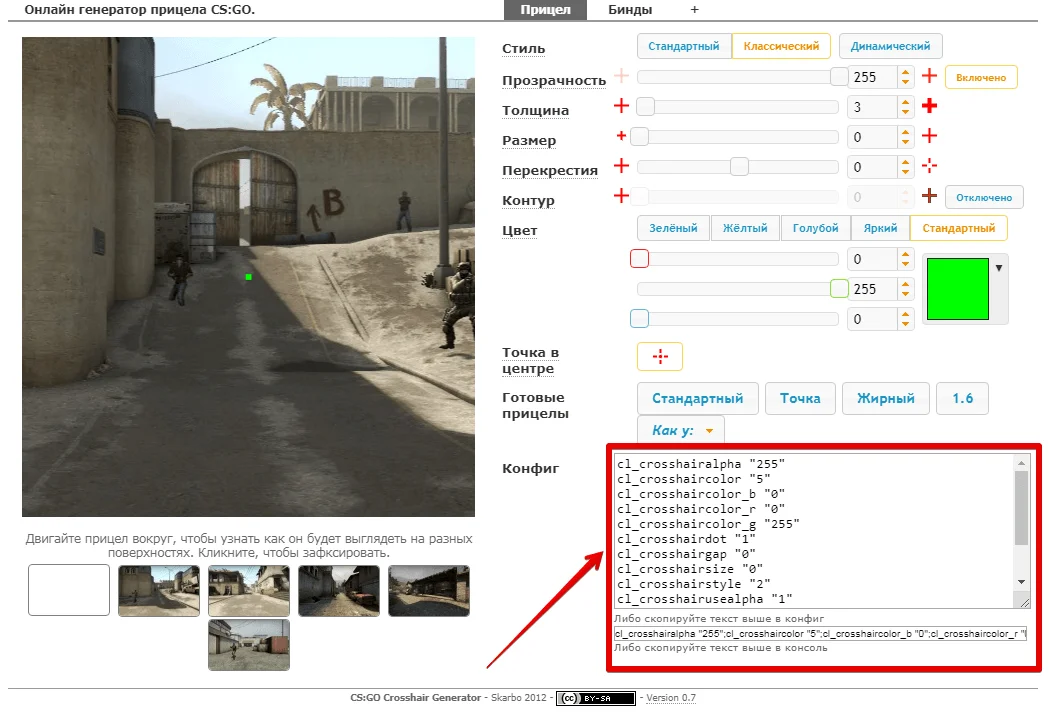This screenshot has width=1050, height=715.
Task: Select the Динамический crosshair style
Action: [890, 46]
